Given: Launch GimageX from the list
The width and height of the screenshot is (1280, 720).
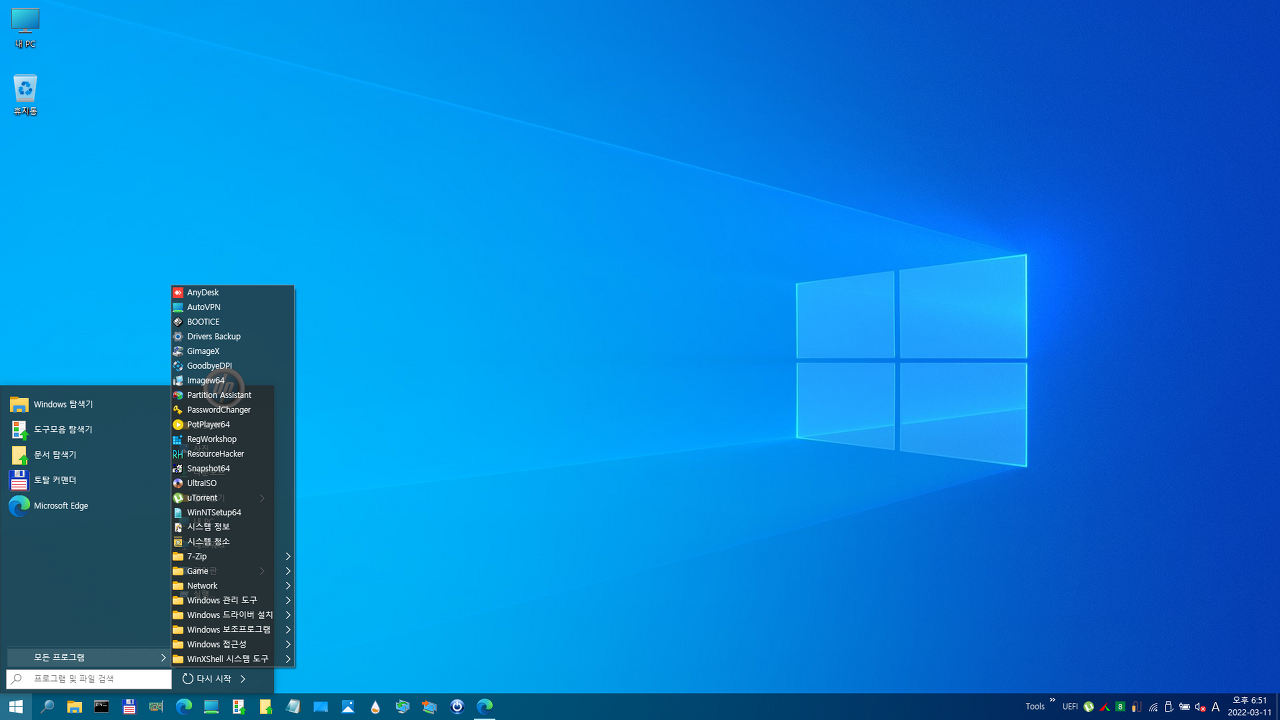Looking at the screenshot, I should click(233, 351).
